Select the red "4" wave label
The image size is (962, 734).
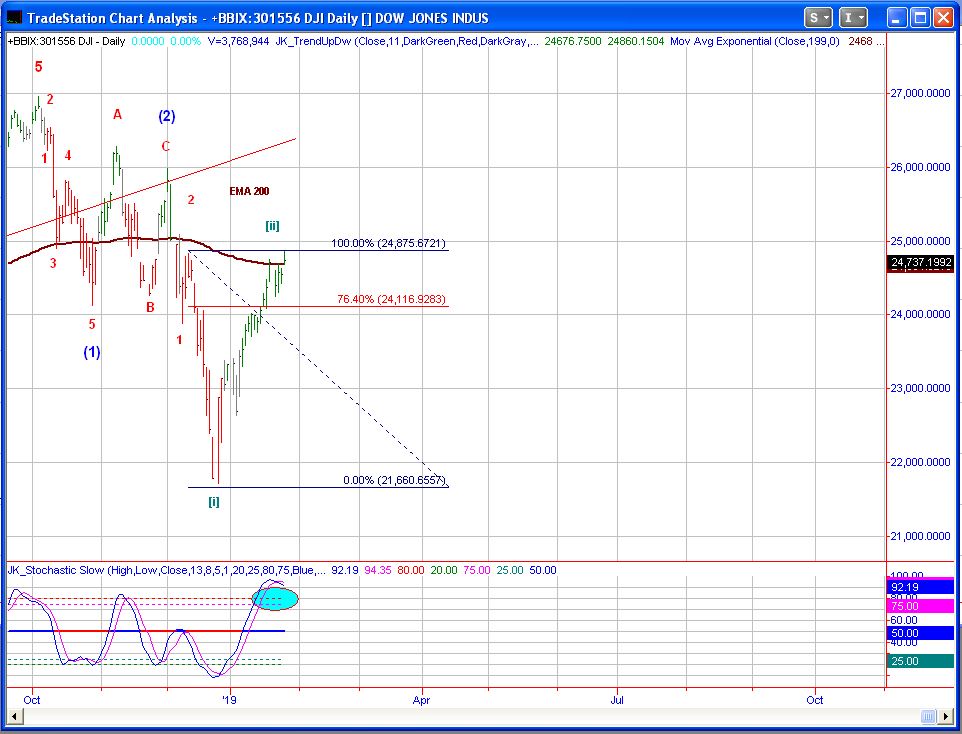(x=67, y=155)
